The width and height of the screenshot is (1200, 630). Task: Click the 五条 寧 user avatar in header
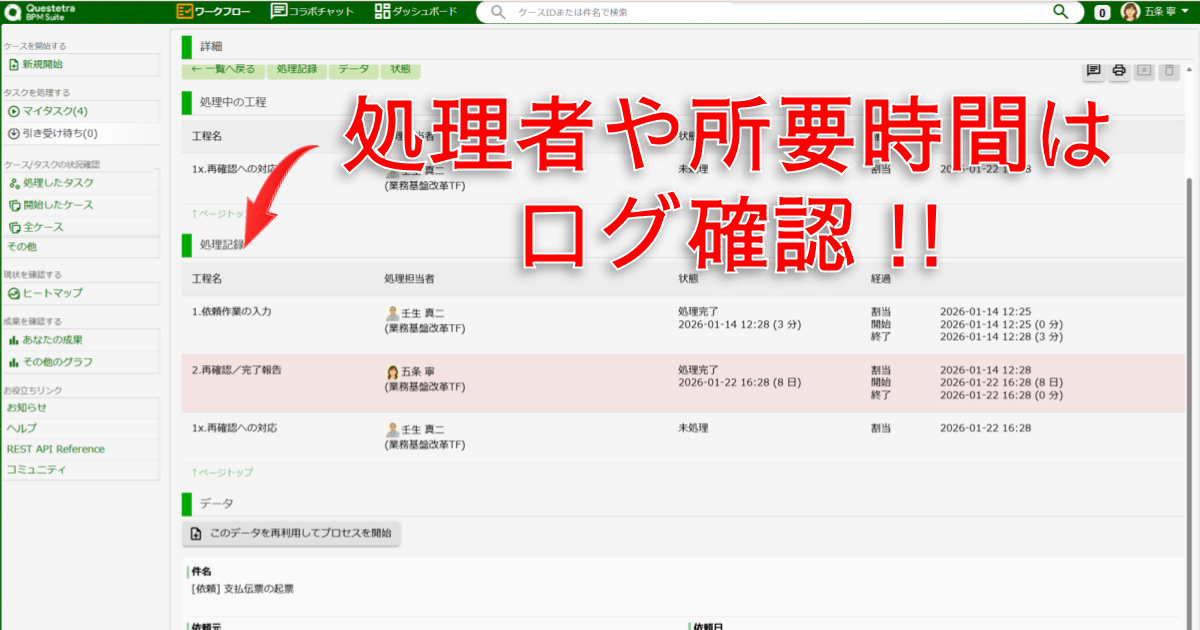pyautogui.click(x=1130, y=12)
